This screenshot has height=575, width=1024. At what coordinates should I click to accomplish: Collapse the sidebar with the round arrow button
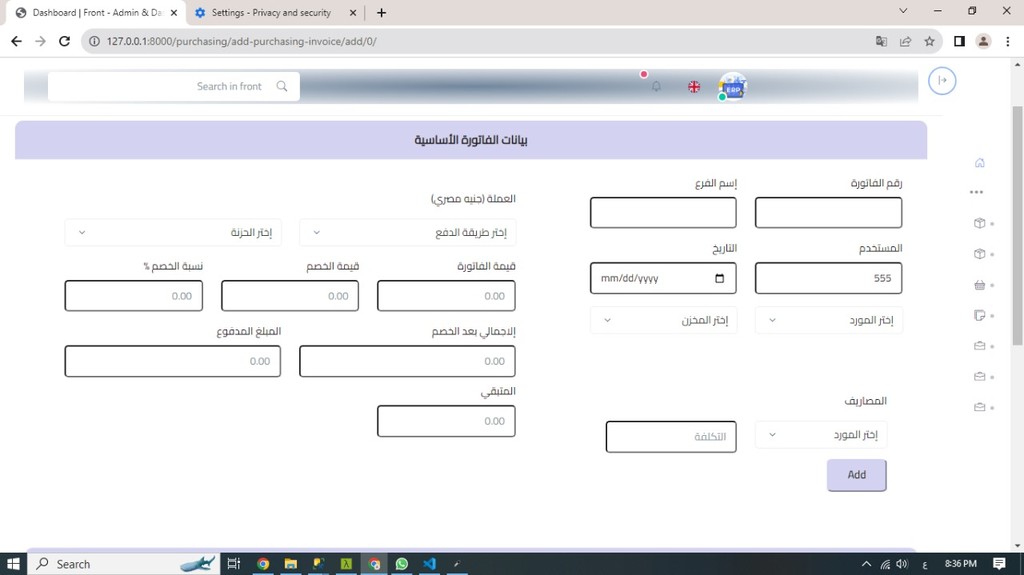(942, 80)
